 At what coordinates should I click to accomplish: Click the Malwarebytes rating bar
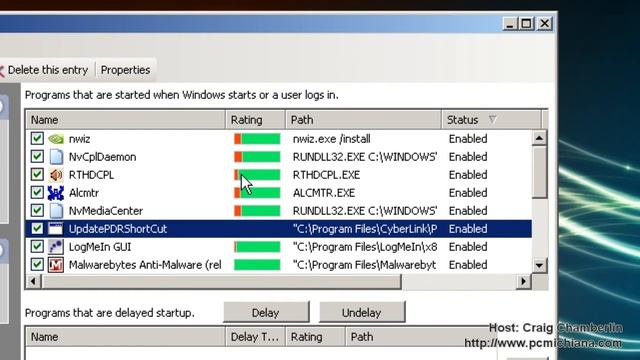click(x=257, y=264)
